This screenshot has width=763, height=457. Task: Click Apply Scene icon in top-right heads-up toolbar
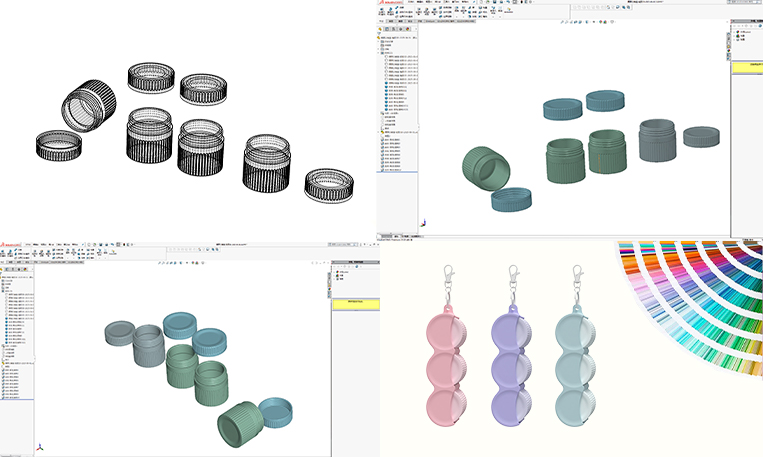(605, 22)
